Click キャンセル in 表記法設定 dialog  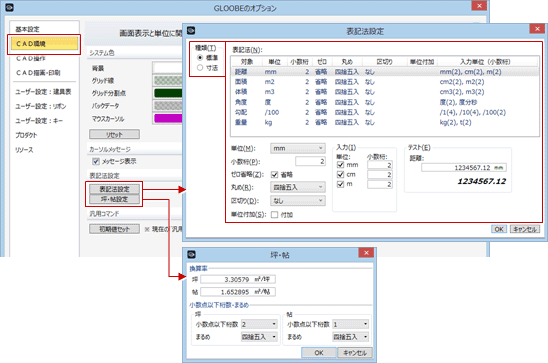click(x=525, y=229)
